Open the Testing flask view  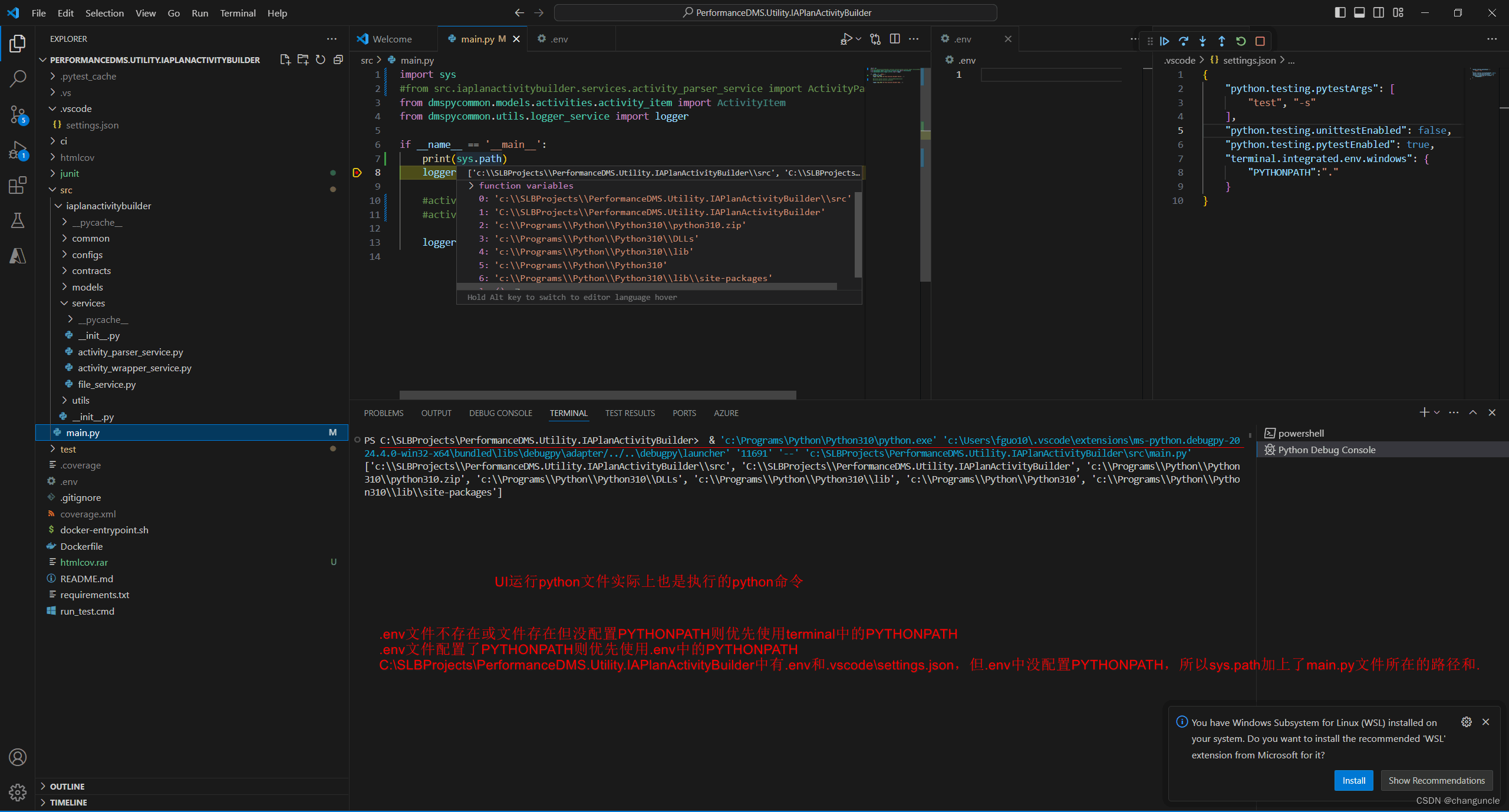18,220
